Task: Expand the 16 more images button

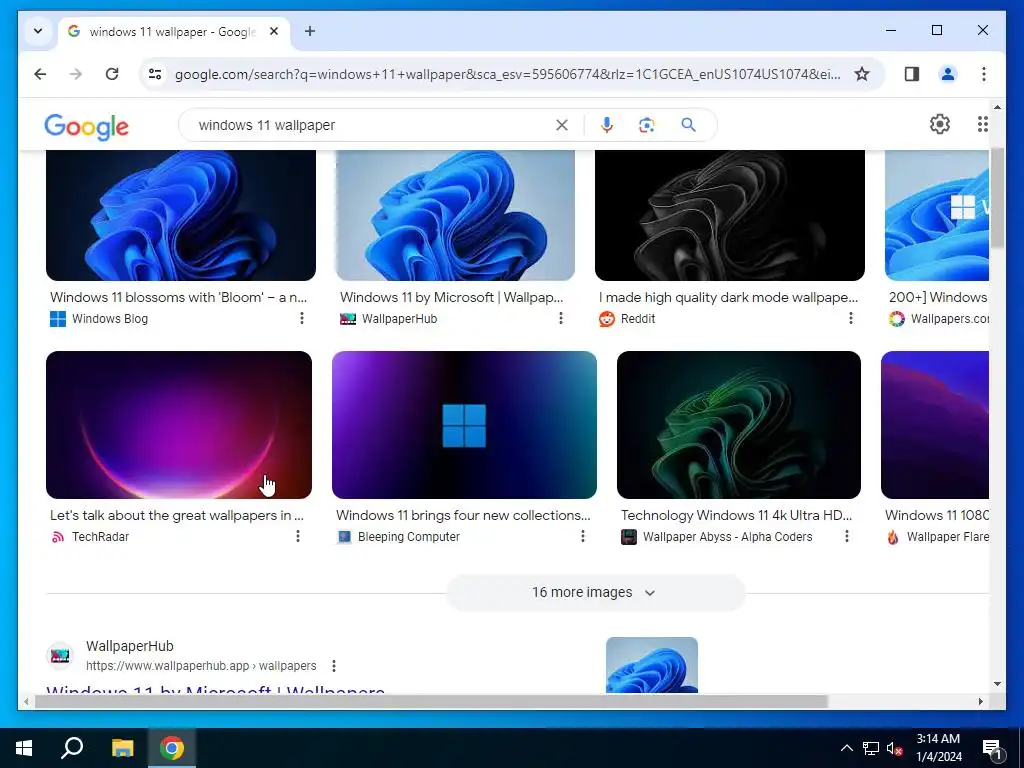Action: (x=595, y=592)
